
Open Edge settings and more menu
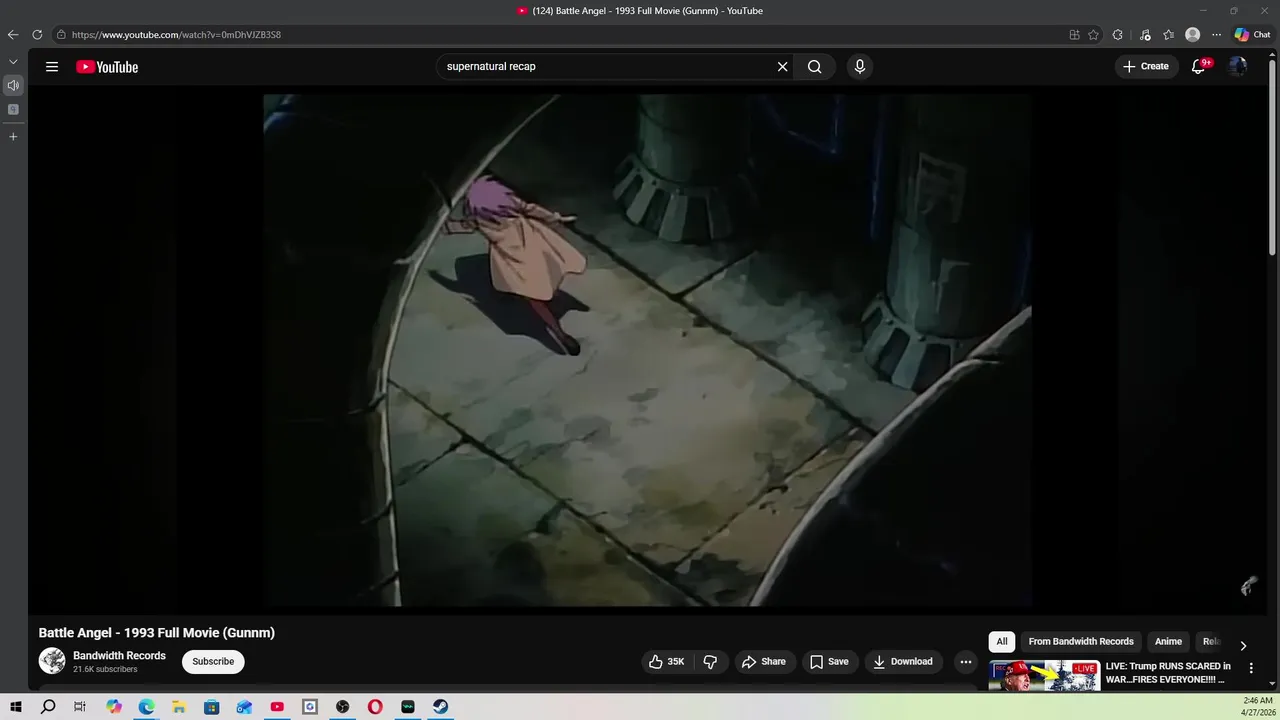coord(1216,35)
